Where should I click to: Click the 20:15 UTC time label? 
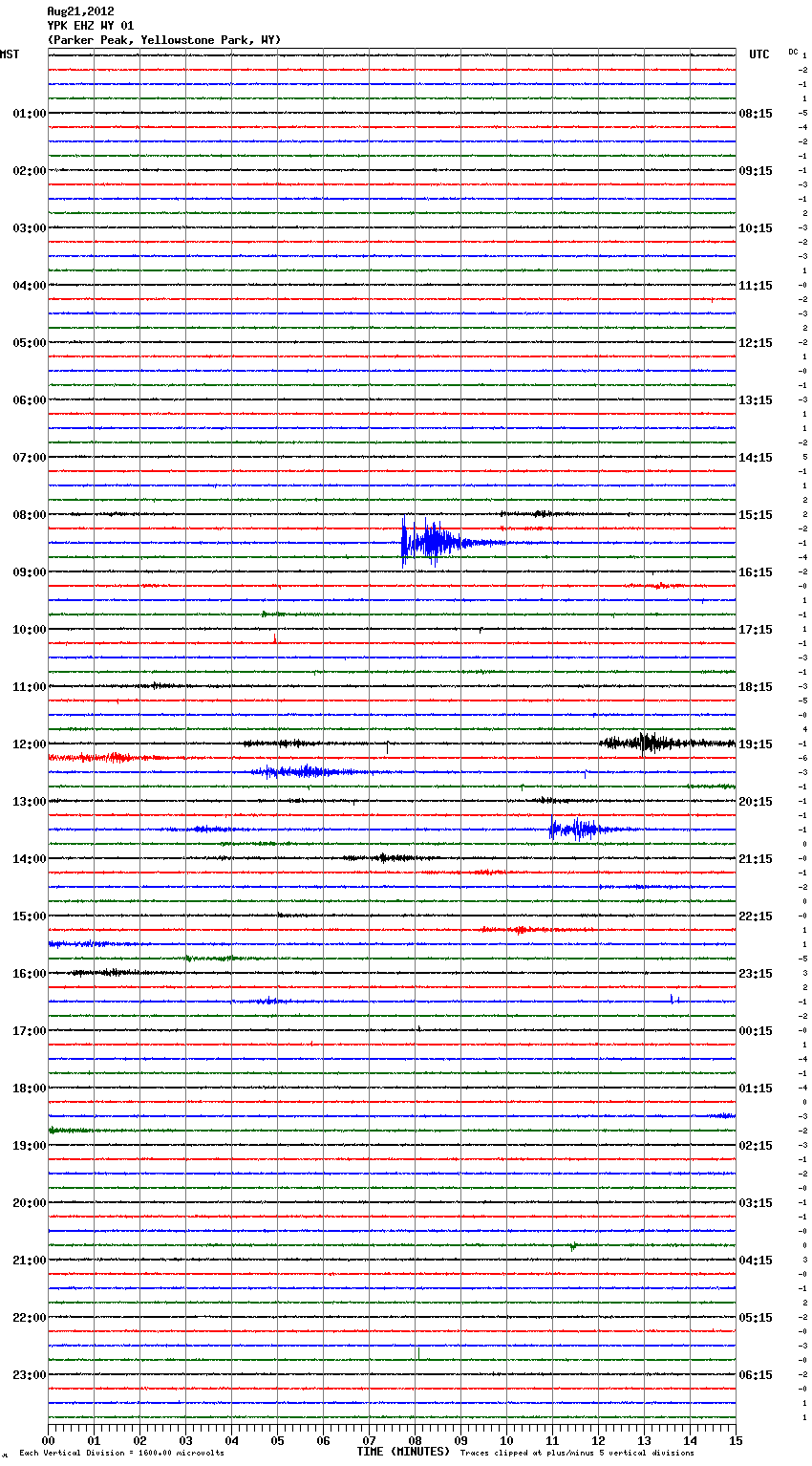756,802
